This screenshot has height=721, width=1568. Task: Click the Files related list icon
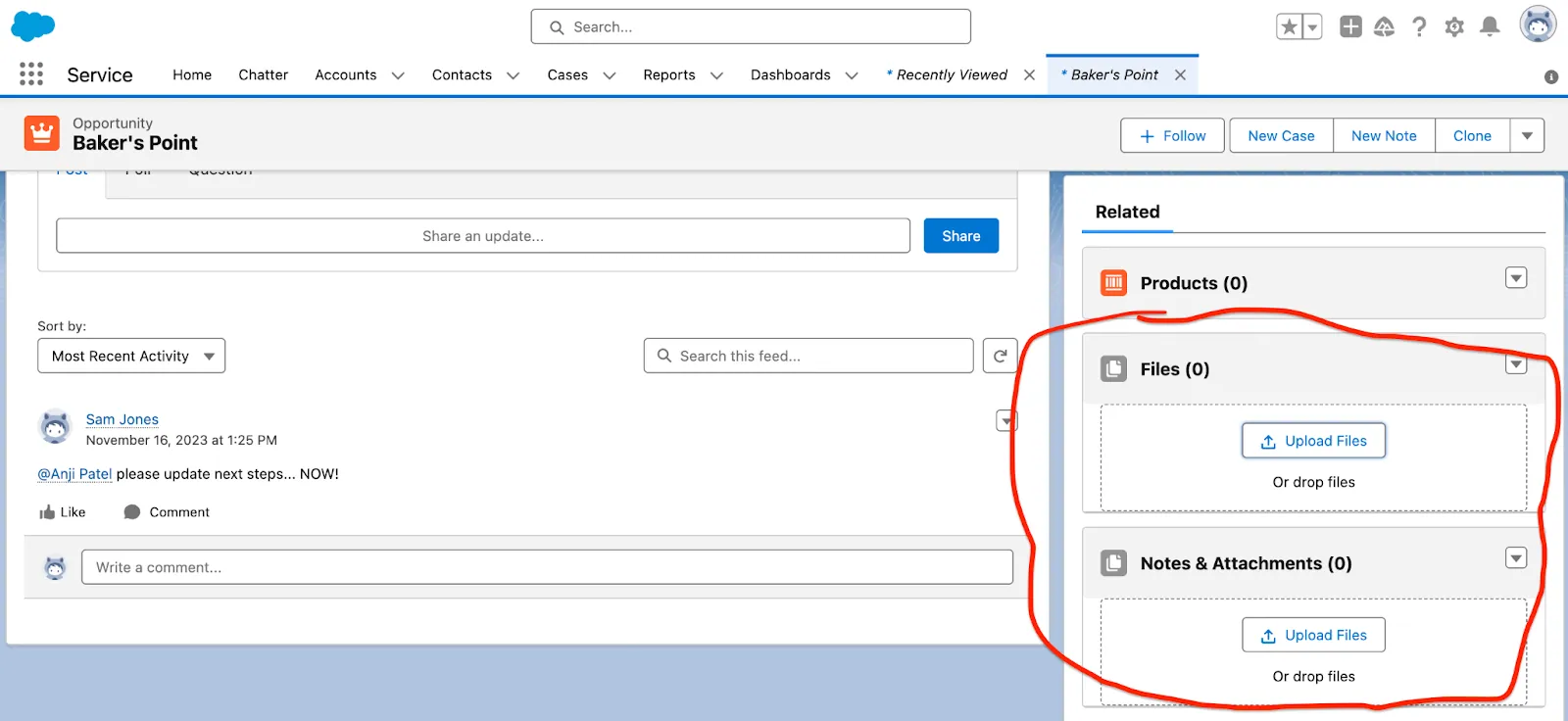[x=1113, y=369]
